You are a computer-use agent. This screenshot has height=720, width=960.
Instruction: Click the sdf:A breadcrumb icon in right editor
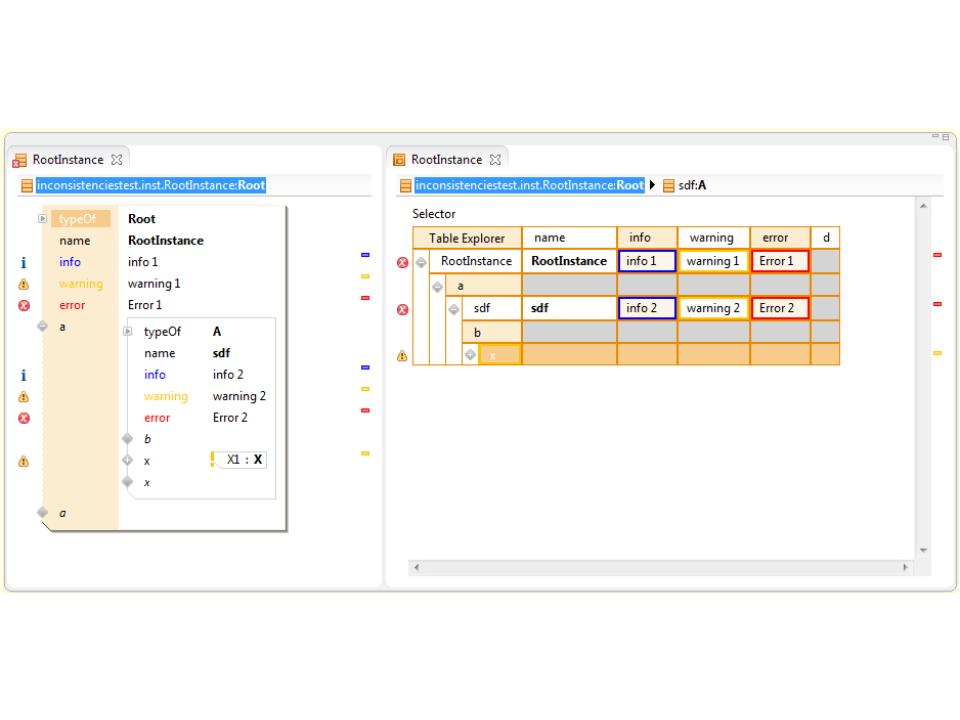(x=667, y=185)
